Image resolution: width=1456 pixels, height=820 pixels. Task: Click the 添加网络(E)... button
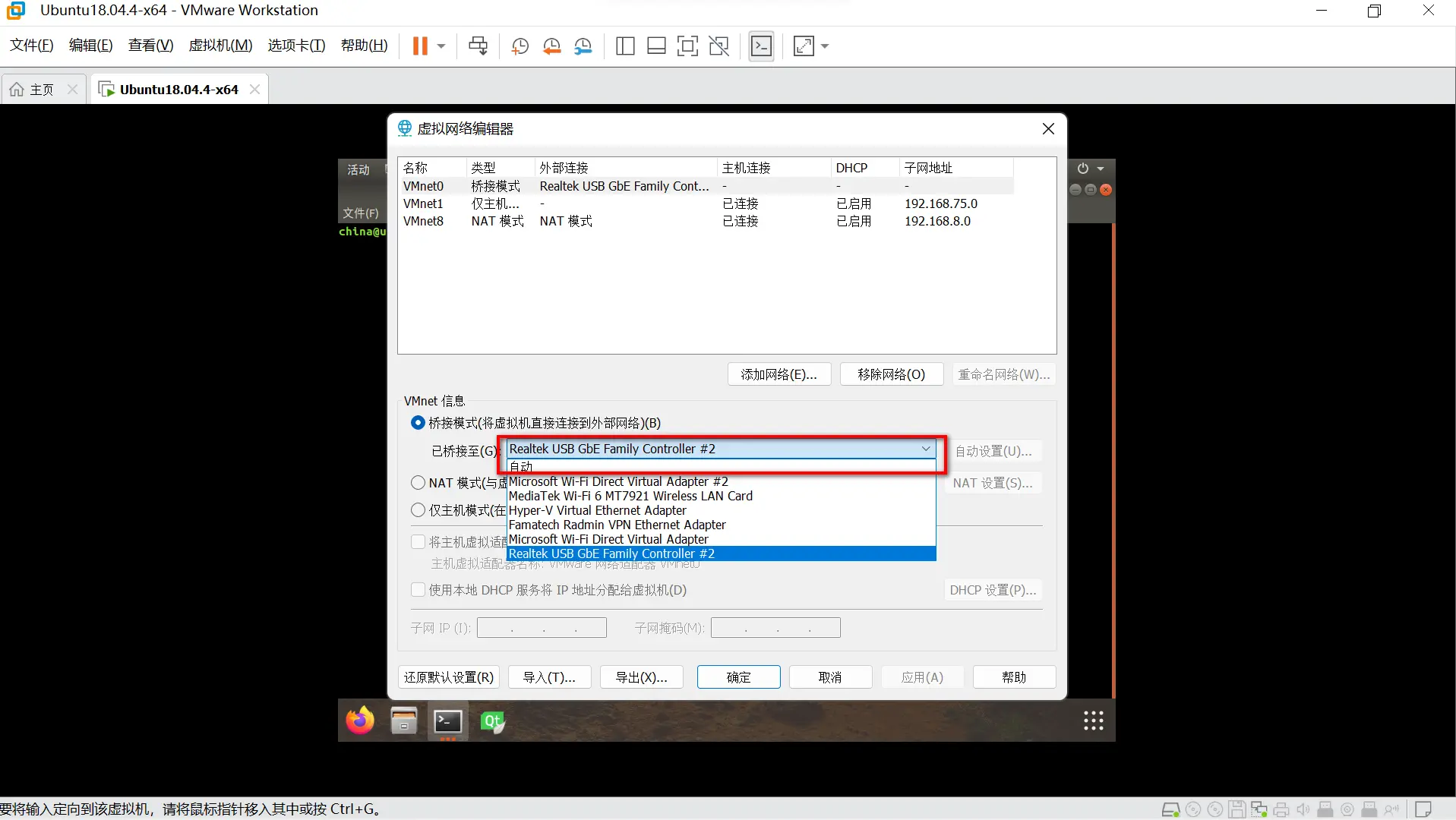click(x=779, y=374)
